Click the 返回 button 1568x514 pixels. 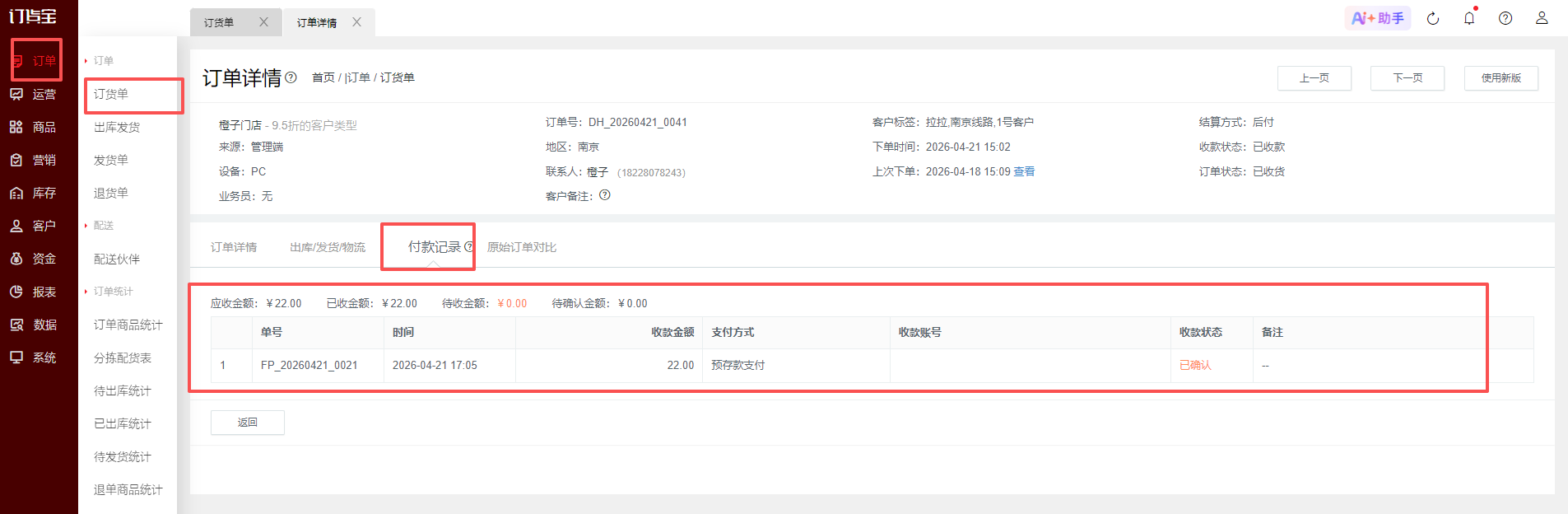pos(248,423)
